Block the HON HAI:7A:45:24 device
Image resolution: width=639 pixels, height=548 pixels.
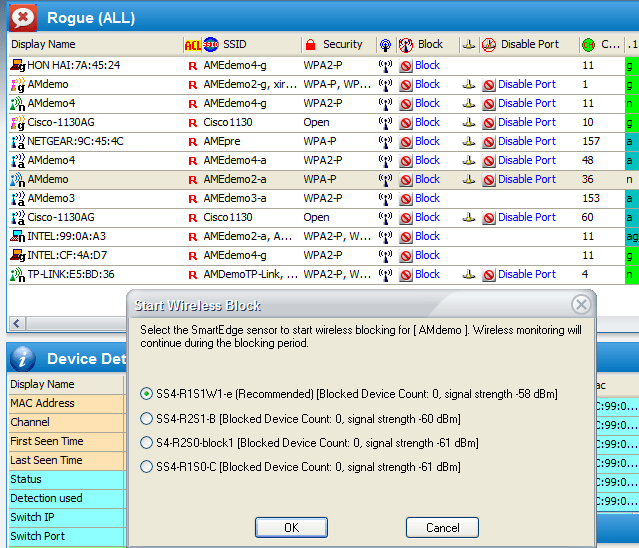pos(427,65)
